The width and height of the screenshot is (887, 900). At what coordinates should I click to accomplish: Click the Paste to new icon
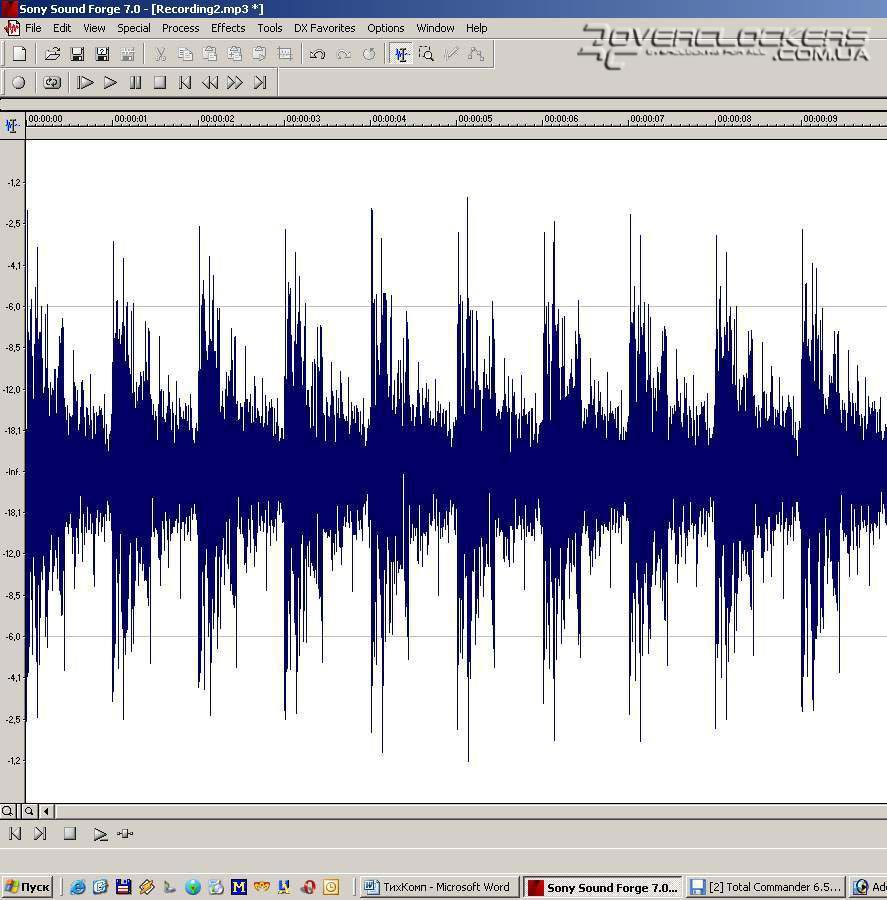coord(259,54)
